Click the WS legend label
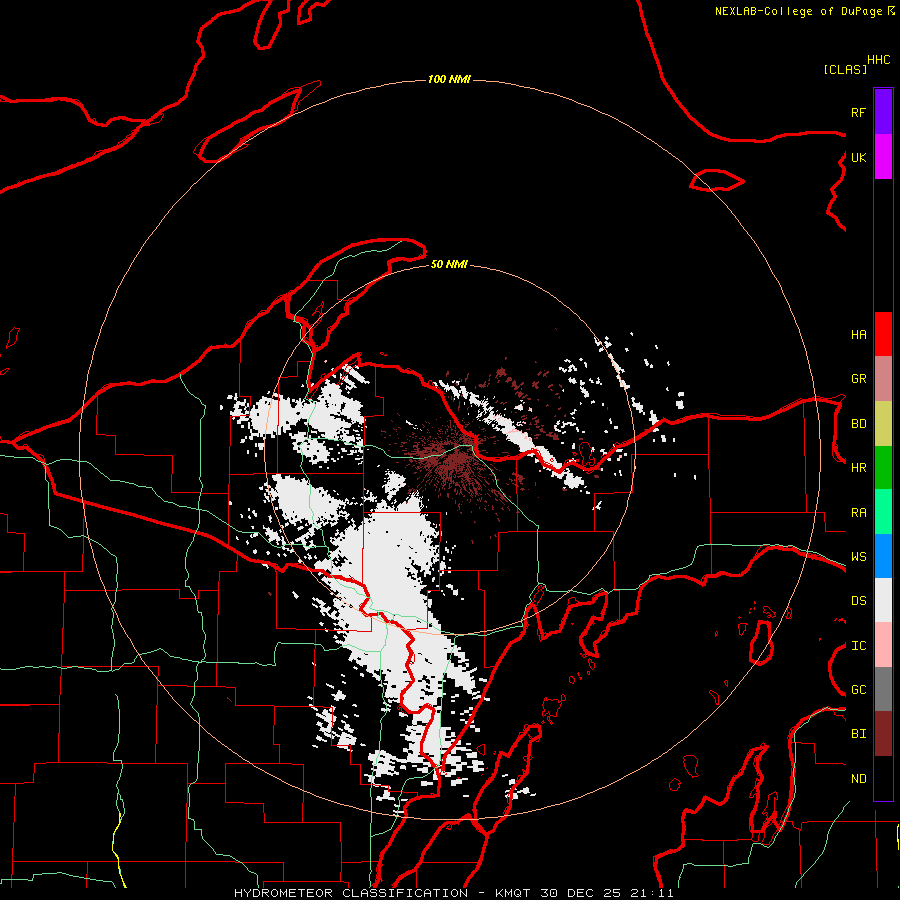 [858, 557]
